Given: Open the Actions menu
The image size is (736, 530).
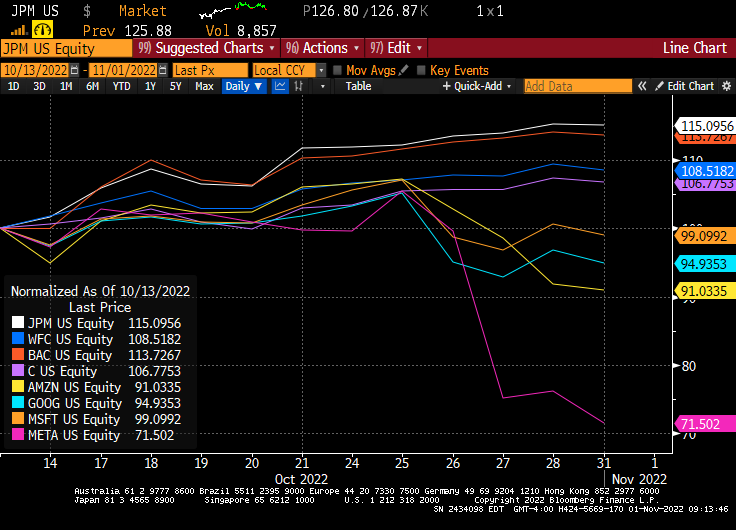Looking at the screenshot, I should pyautogui.click(x=322, y=48).
